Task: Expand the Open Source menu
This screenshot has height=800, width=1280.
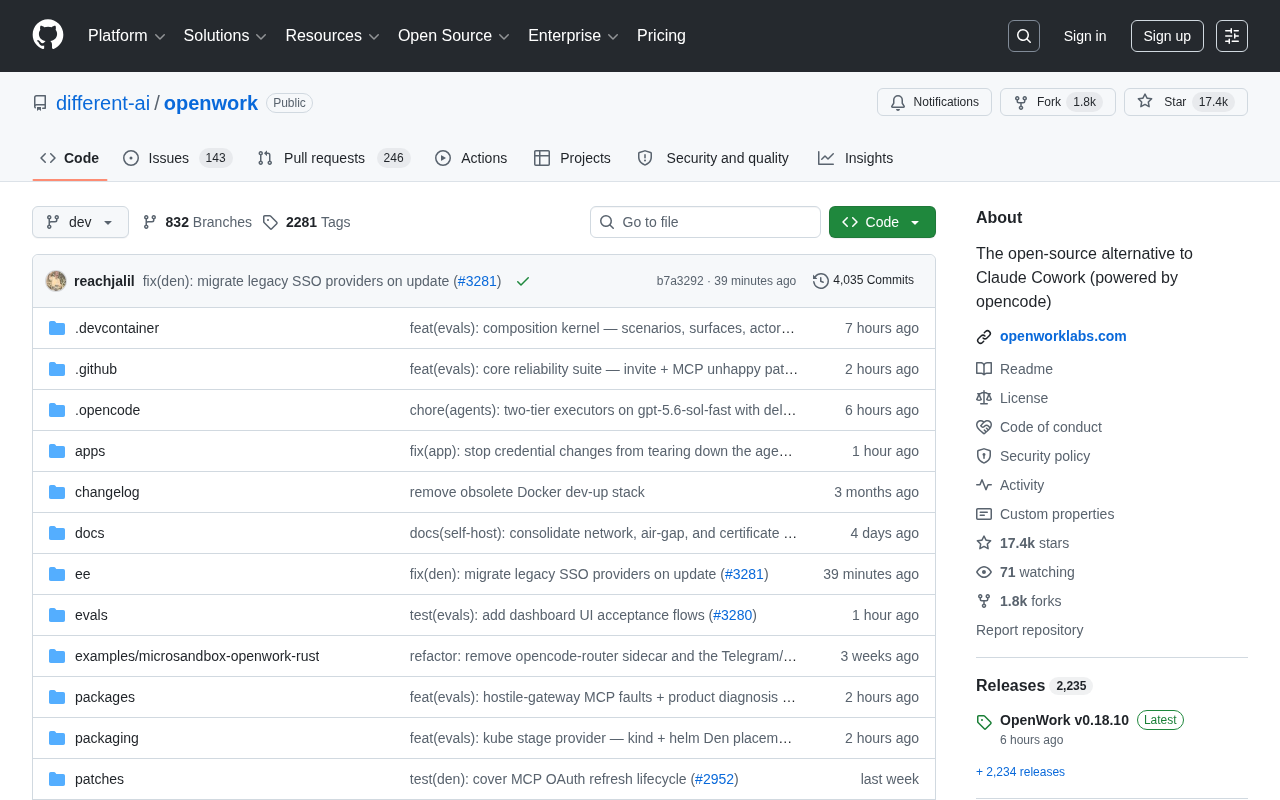Action: coord(454,36)
